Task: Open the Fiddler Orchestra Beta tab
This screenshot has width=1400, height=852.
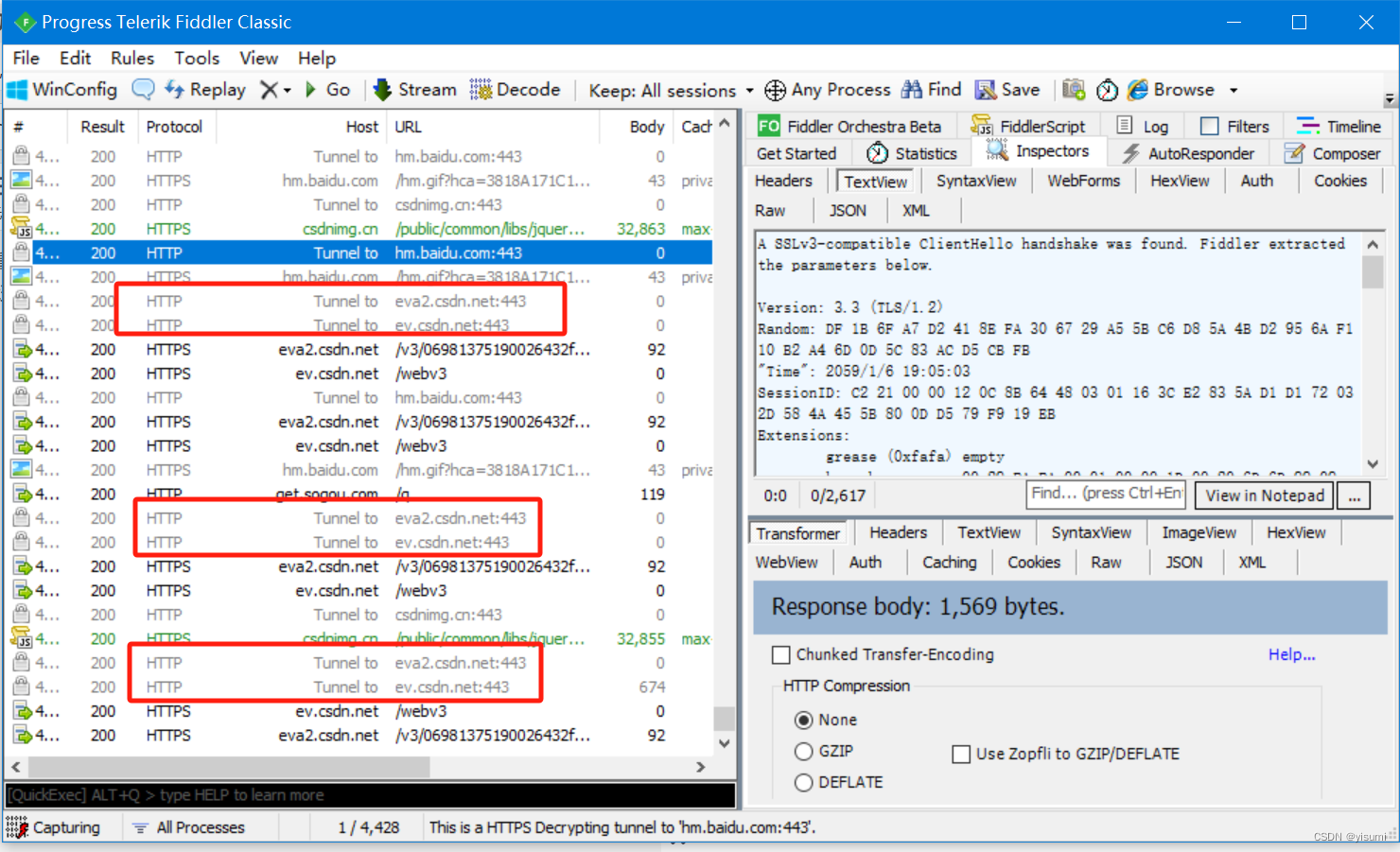Action: (850, 126)
